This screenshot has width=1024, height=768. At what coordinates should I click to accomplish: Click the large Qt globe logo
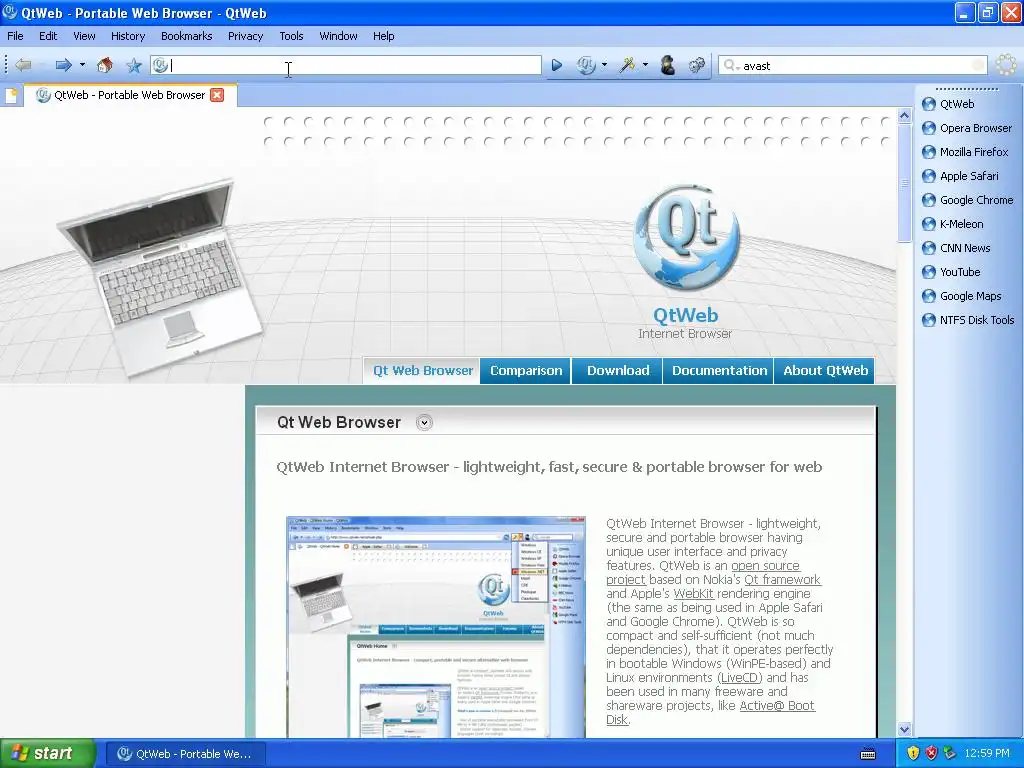(x=686, y=238)
